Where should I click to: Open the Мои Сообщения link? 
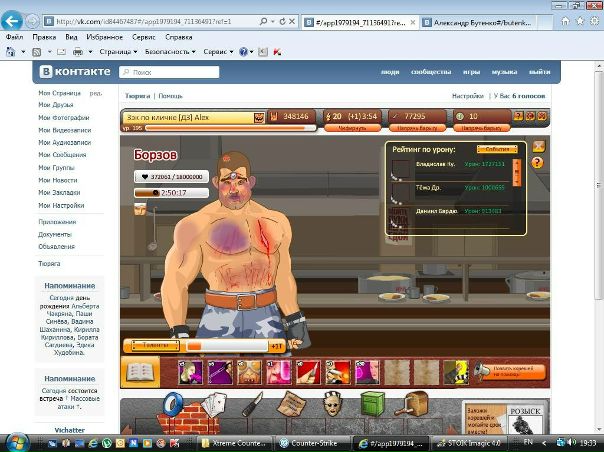[62, 155]
